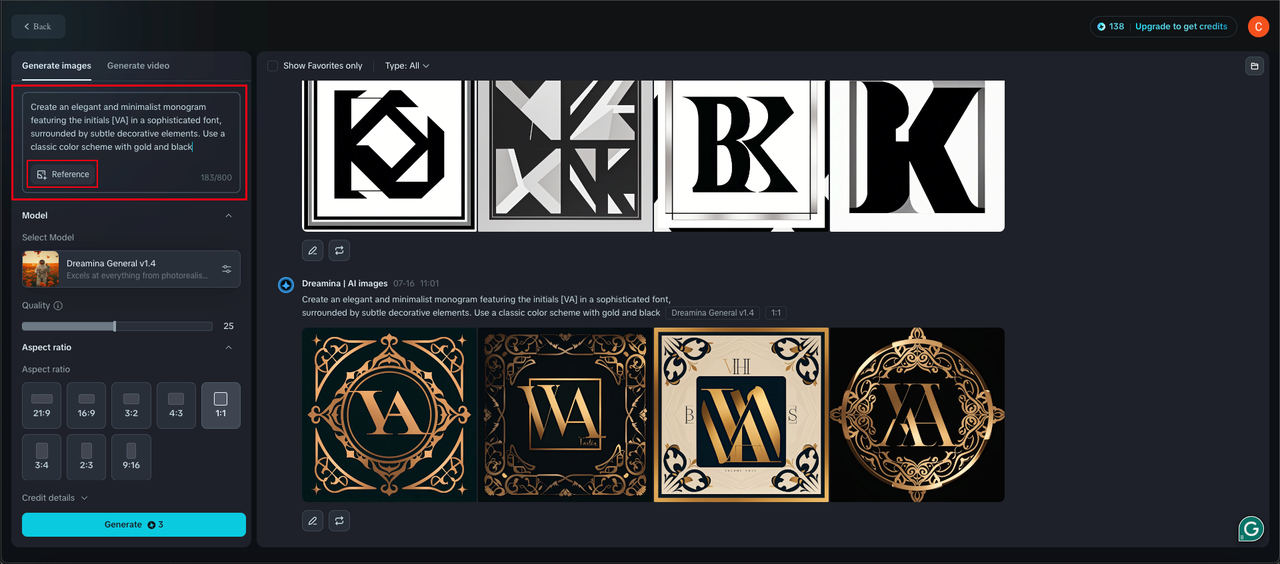1280x564 pixels.
Task: Select the 21:9 aspect ratio
Action: (42, 405)
